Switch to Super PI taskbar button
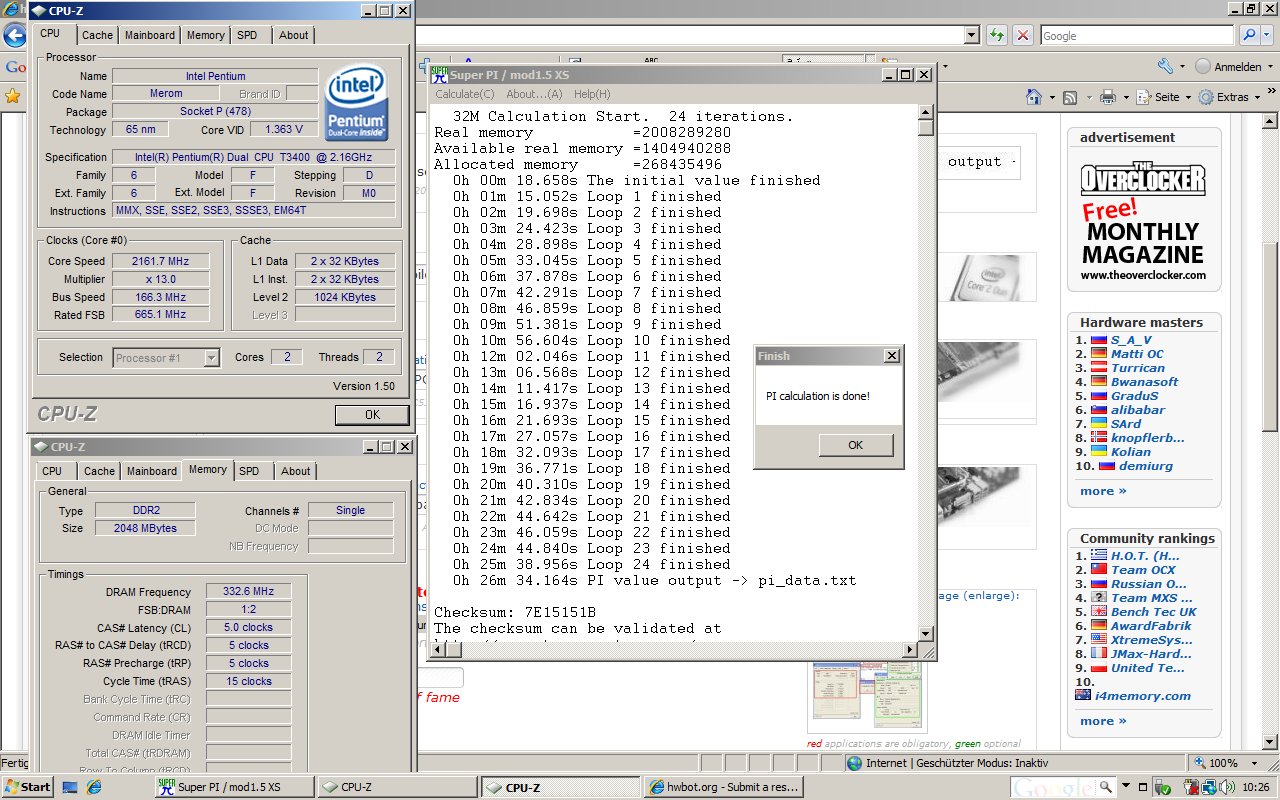The height and width of the screenshot is (800, 1280). (234, 787)
